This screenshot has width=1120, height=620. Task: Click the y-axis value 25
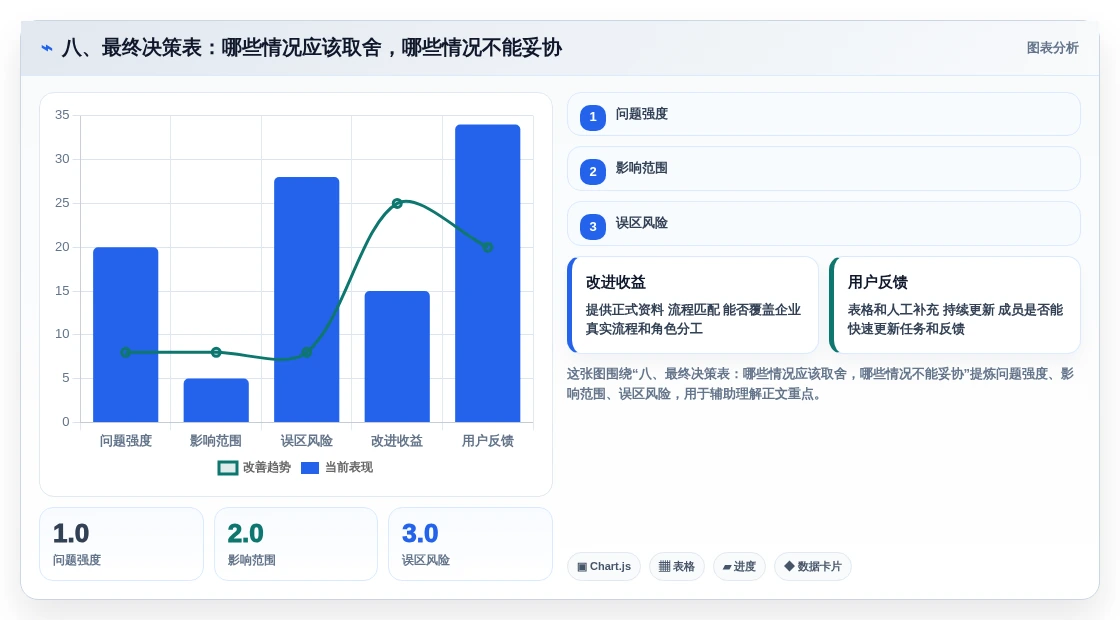(62, 203)
